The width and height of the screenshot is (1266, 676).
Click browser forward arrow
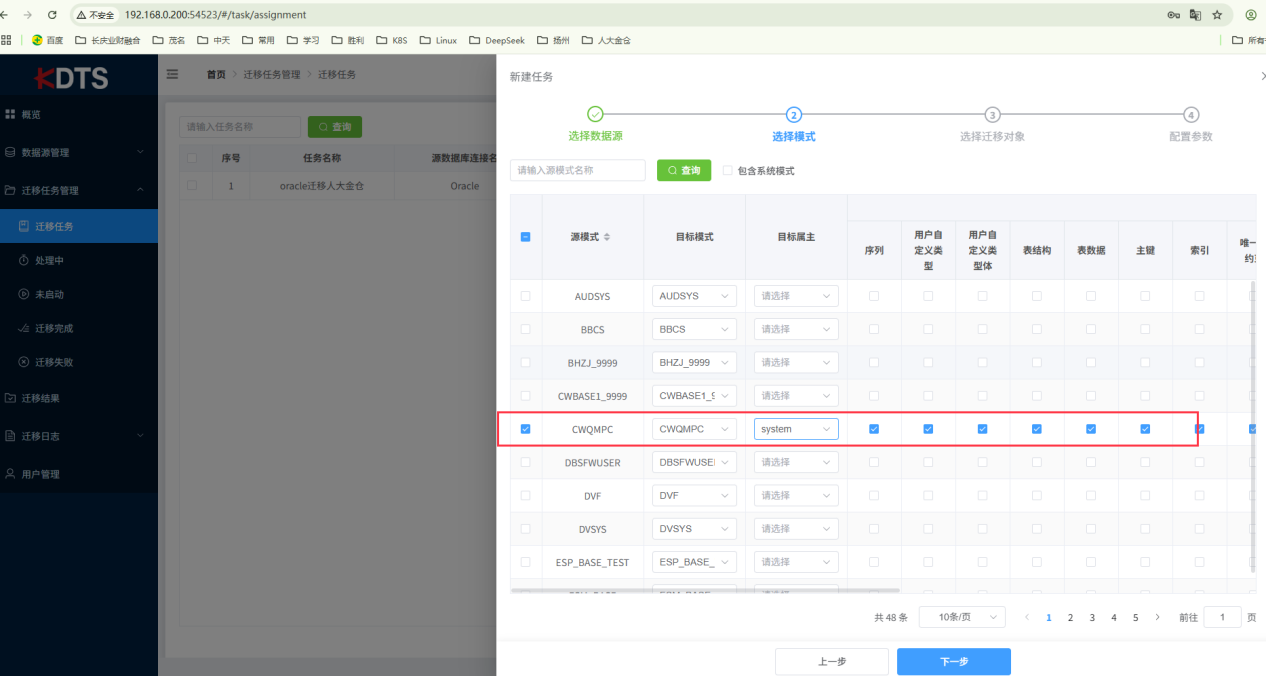pyautogui.click(x=26, y=15)
